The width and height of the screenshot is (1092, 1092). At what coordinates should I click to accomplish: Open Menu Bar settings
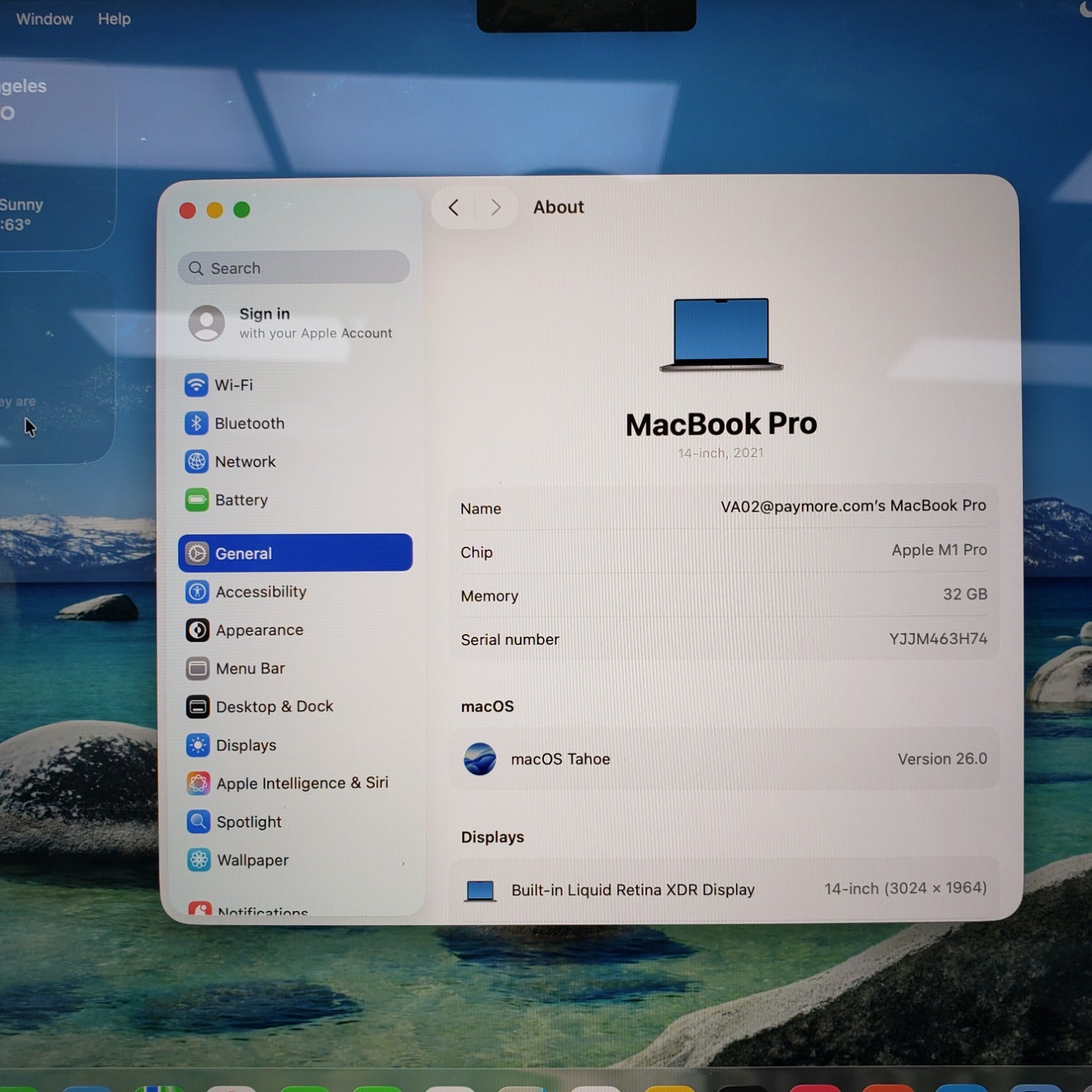pyautogui.click(x=250, y=668)
